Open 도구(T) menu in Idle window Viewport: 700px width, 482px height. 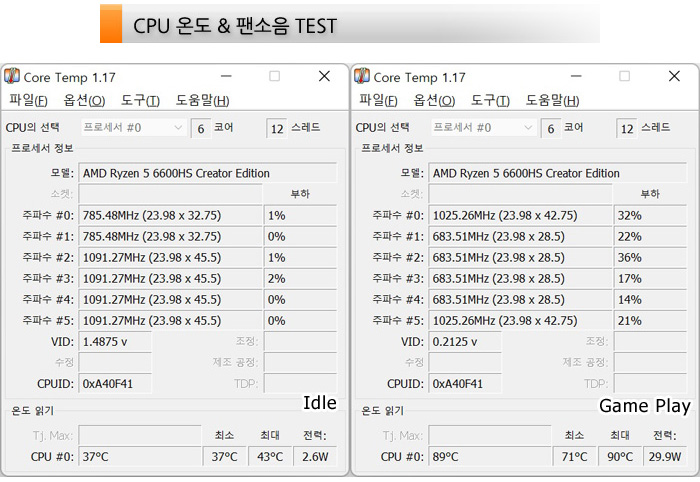[x=140, y=100]
